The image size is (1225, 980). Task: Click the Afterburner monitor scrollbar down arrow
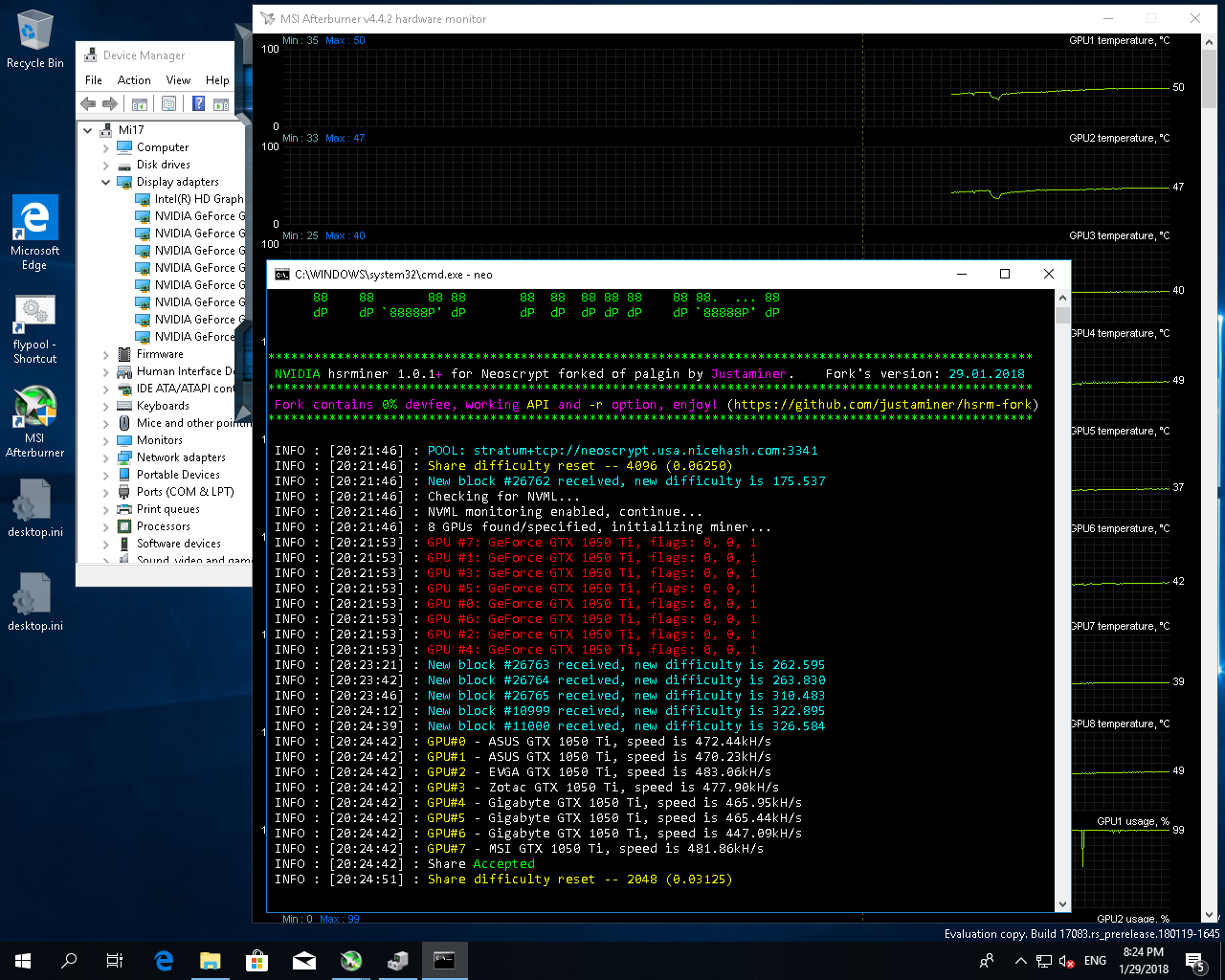[1210, 913]
